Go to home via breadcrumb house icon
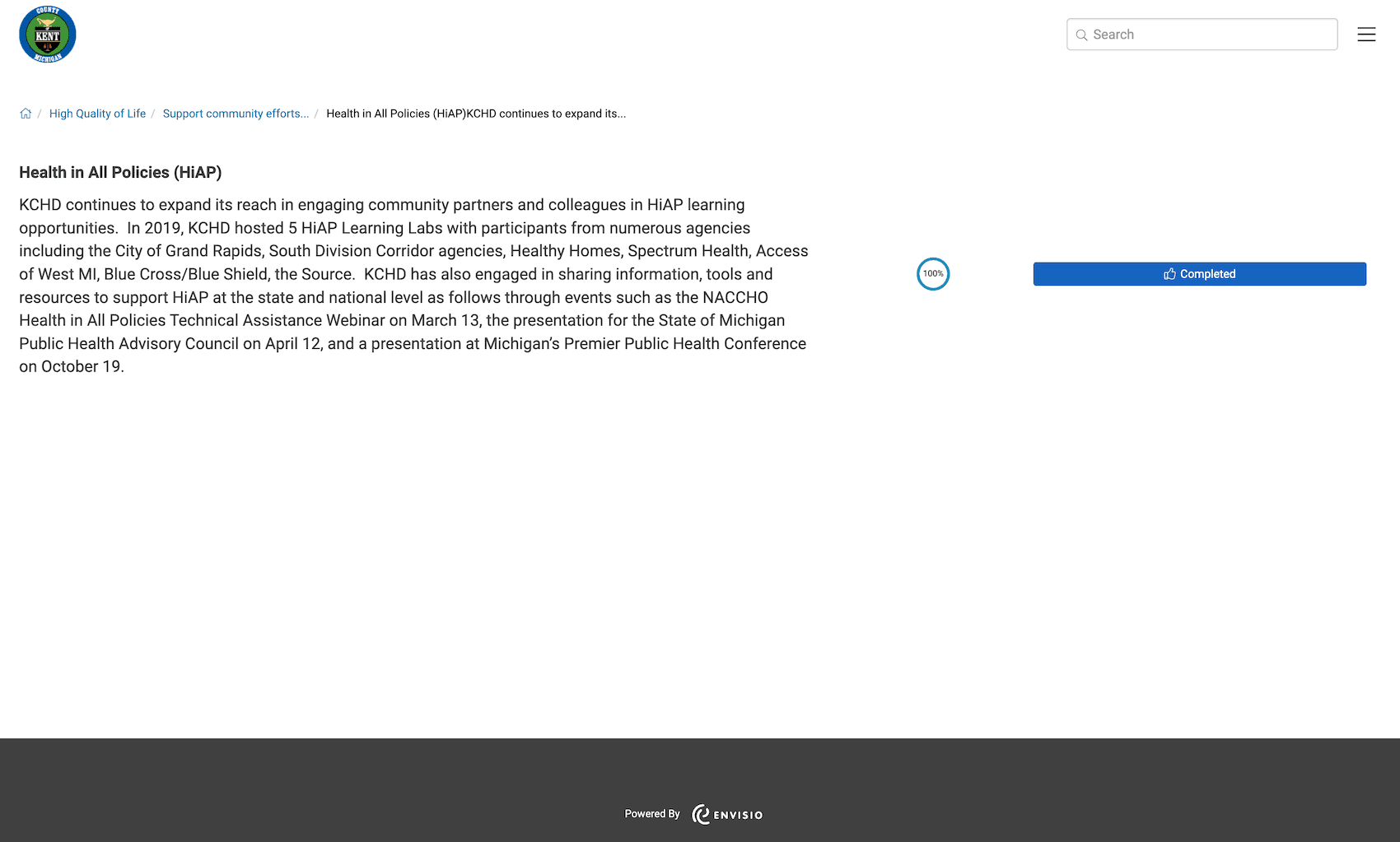1400x842 pixels. (x=26, y=114)
